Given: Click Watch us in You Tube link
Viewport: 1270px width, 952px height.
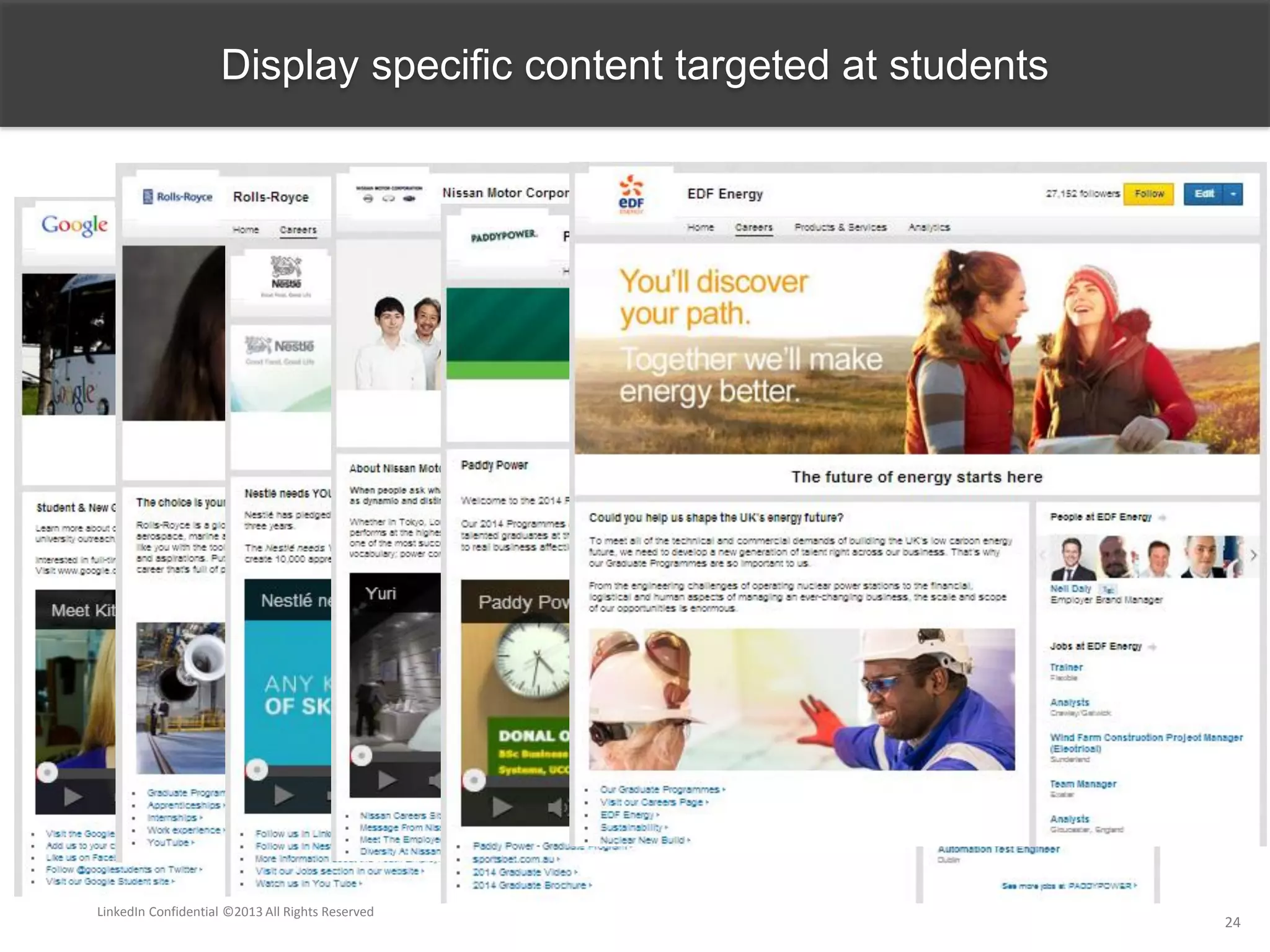Looking at the screenshot, I should [308, 883].
